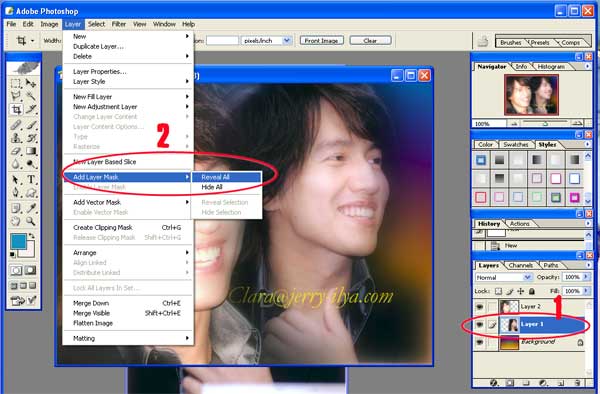Screen dimensions: 600x394
Task: Select the History Brush tool
Action: 31,138
